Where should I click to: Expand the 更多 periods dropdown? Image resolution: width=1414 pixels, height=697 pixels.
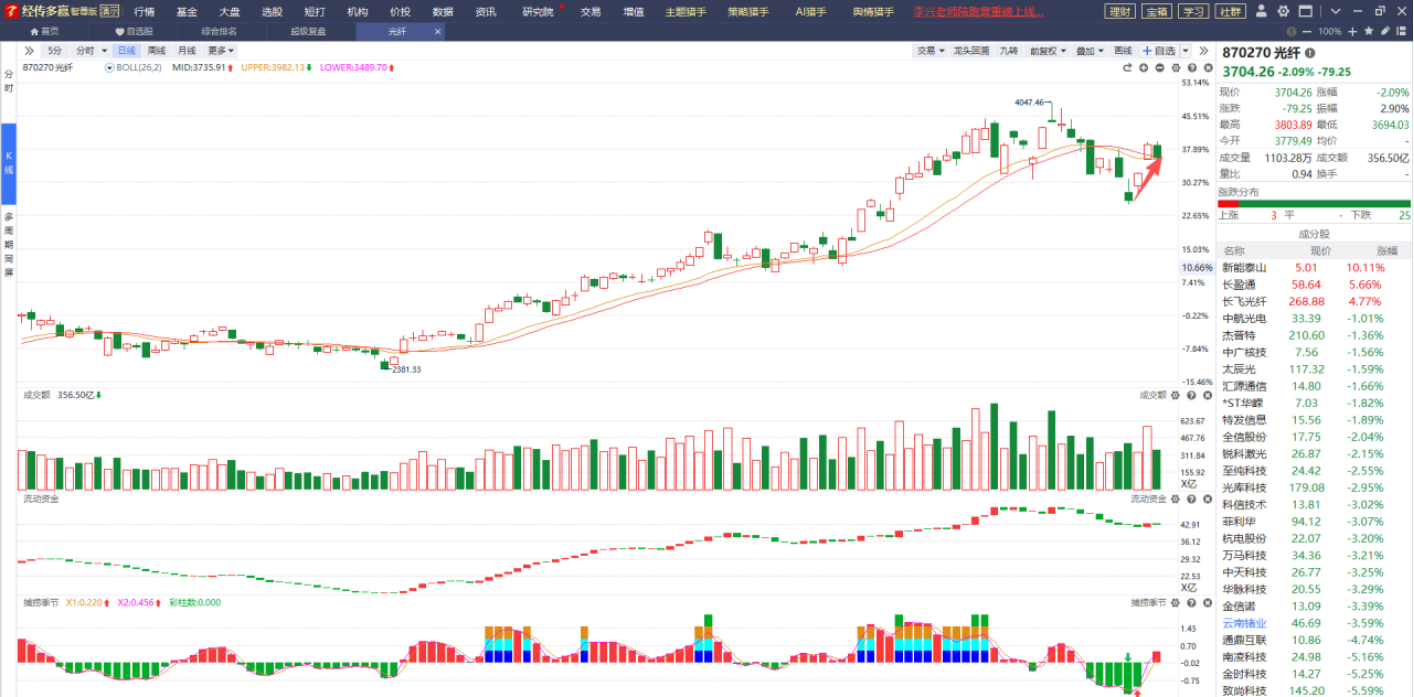point(221,51)
